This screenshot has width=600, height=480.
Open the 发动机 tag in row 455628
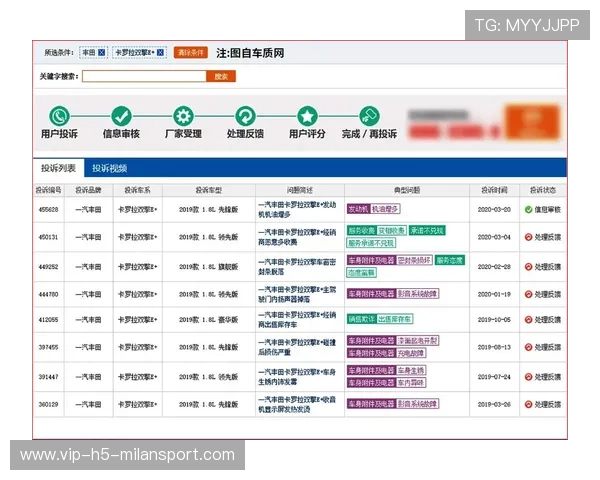click(x=358, y=209)
